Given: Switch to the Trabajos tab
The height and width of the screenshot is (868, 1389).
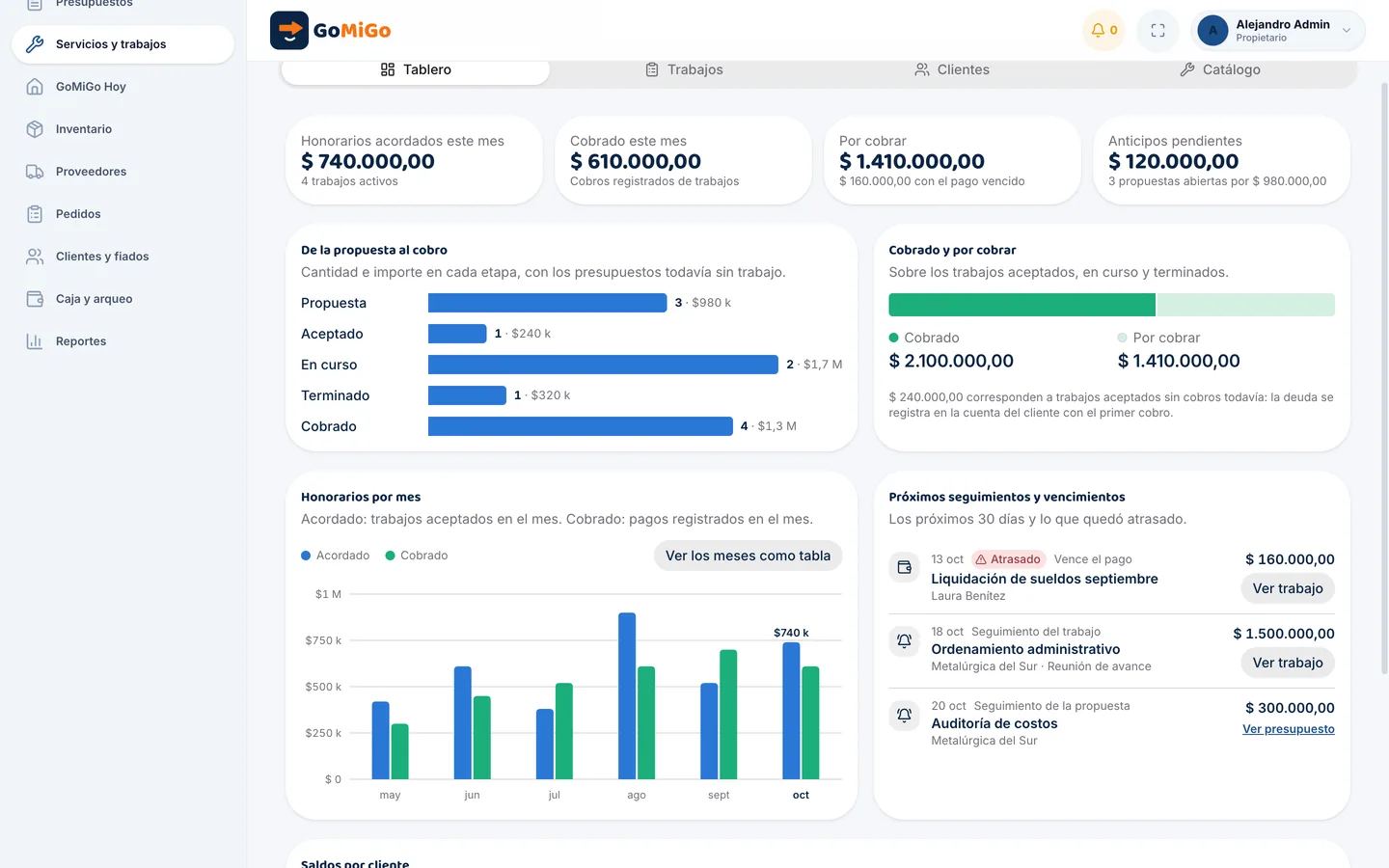Looking at the screenshot, I should (684, 69).
